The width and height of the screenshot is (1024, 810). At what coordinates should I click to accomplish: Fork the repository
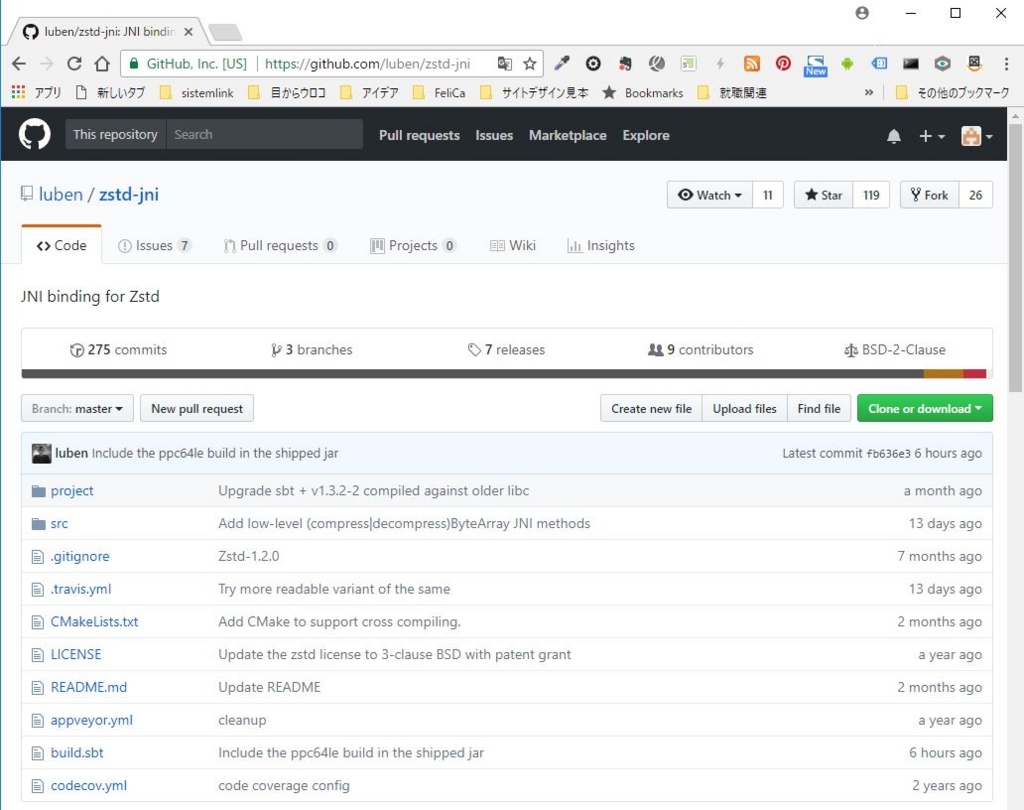(929, 195)
